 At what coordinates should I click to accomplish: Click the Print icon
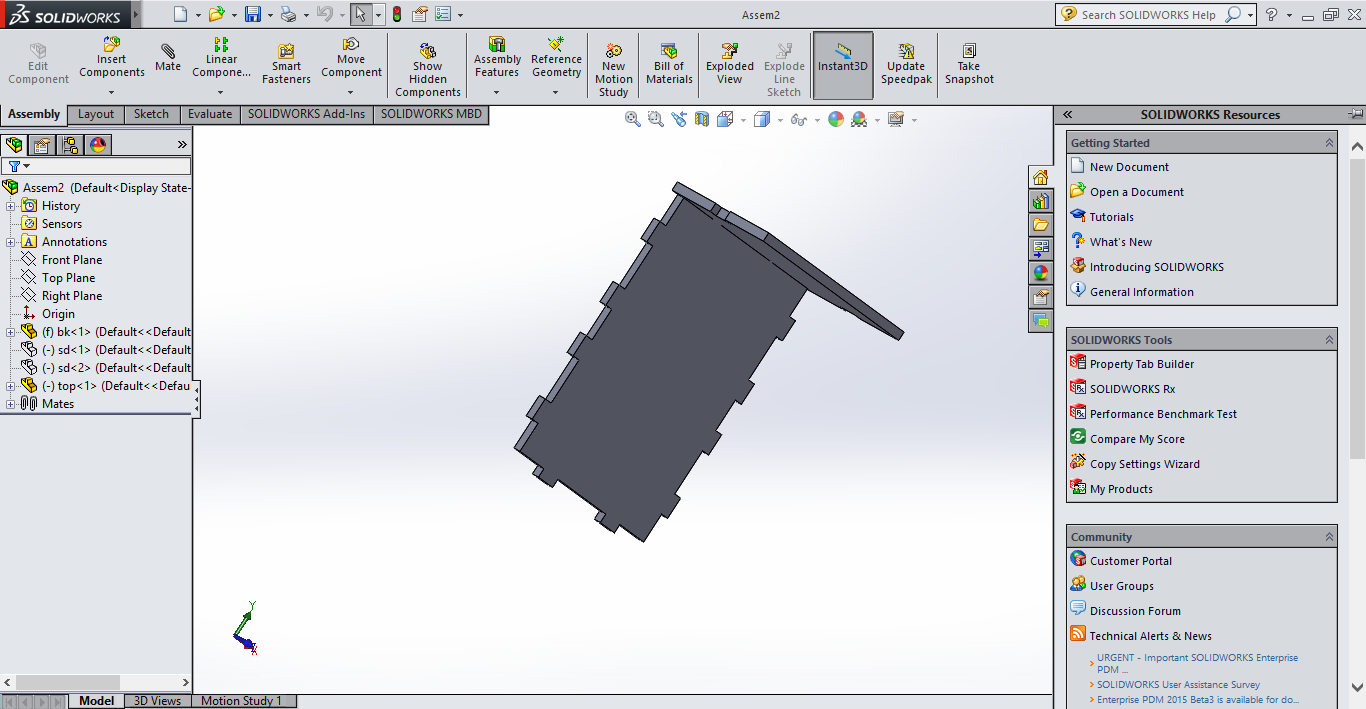(x=288, y=14)
